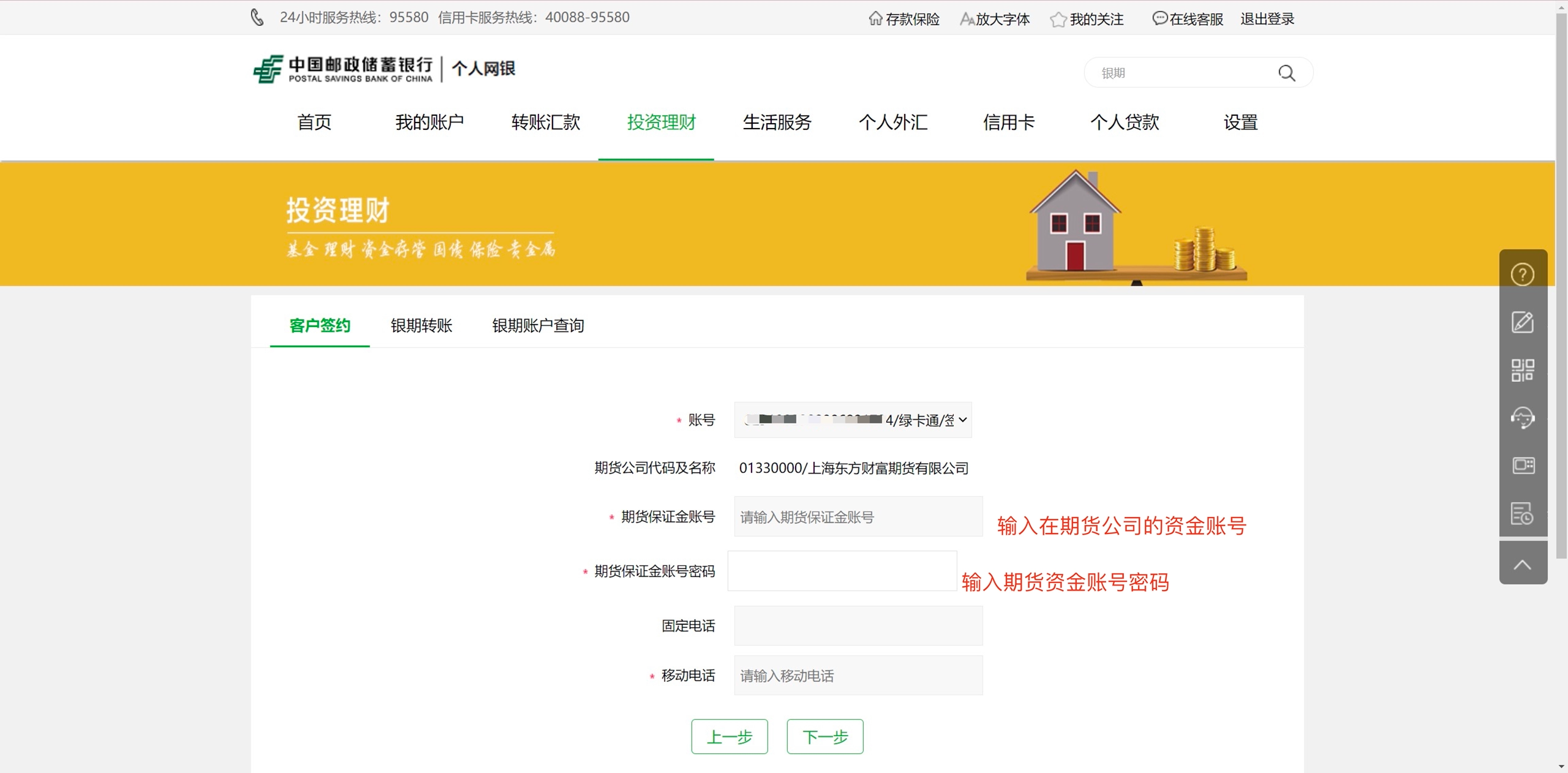Click the 上一步 button
This screenshot has height=773, width=1568.
coord(729,736)
